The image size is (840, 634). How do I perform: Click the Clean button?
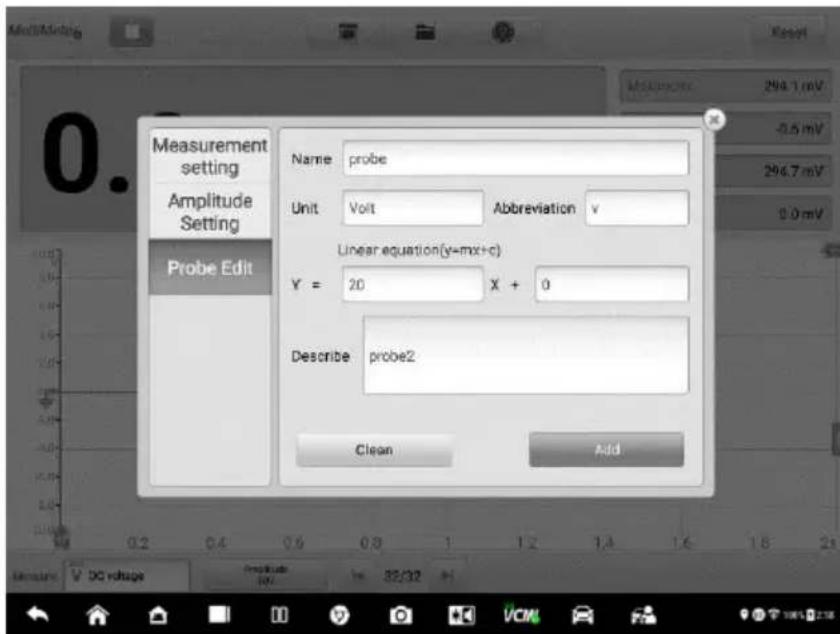pos(374,450)
